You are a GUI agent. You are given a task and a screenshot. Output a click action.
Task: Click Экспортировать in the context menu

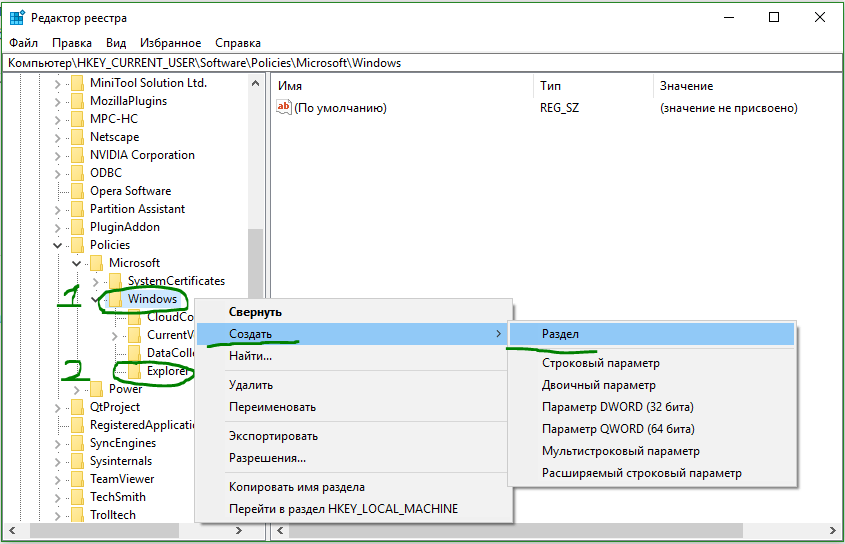pyautogui.click(x=273, y=436)
